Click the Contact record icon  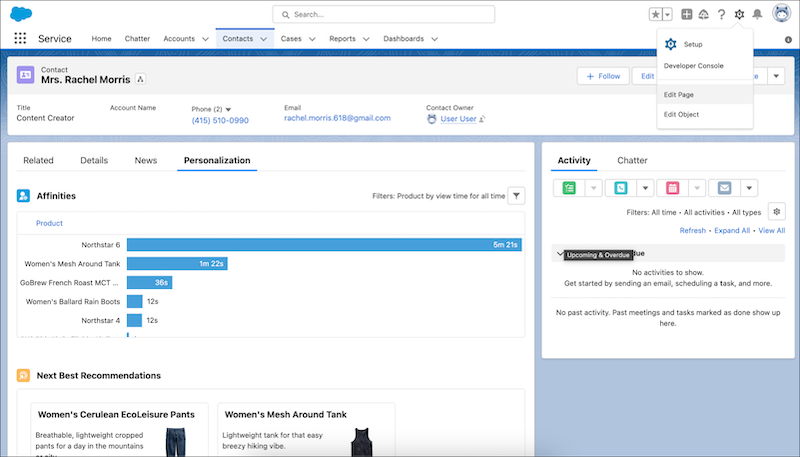(25, 74)
